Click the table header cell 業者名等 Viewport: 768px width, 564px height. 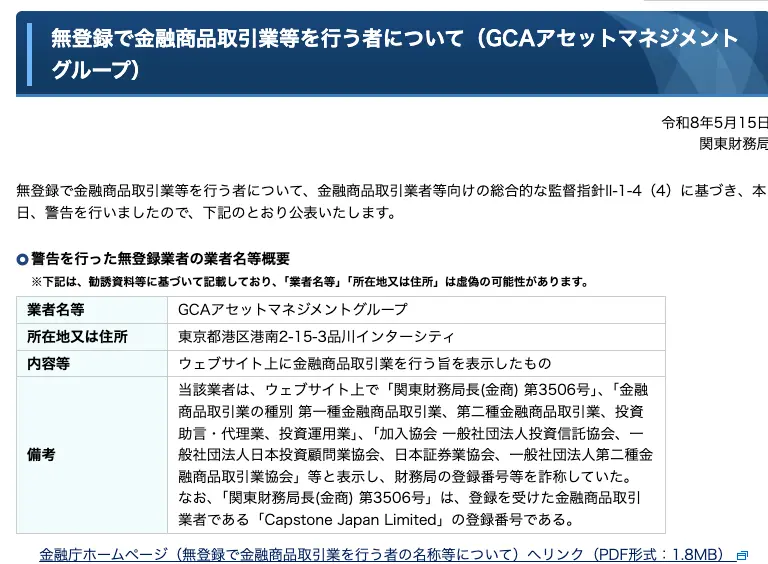(x=92, y=309)
